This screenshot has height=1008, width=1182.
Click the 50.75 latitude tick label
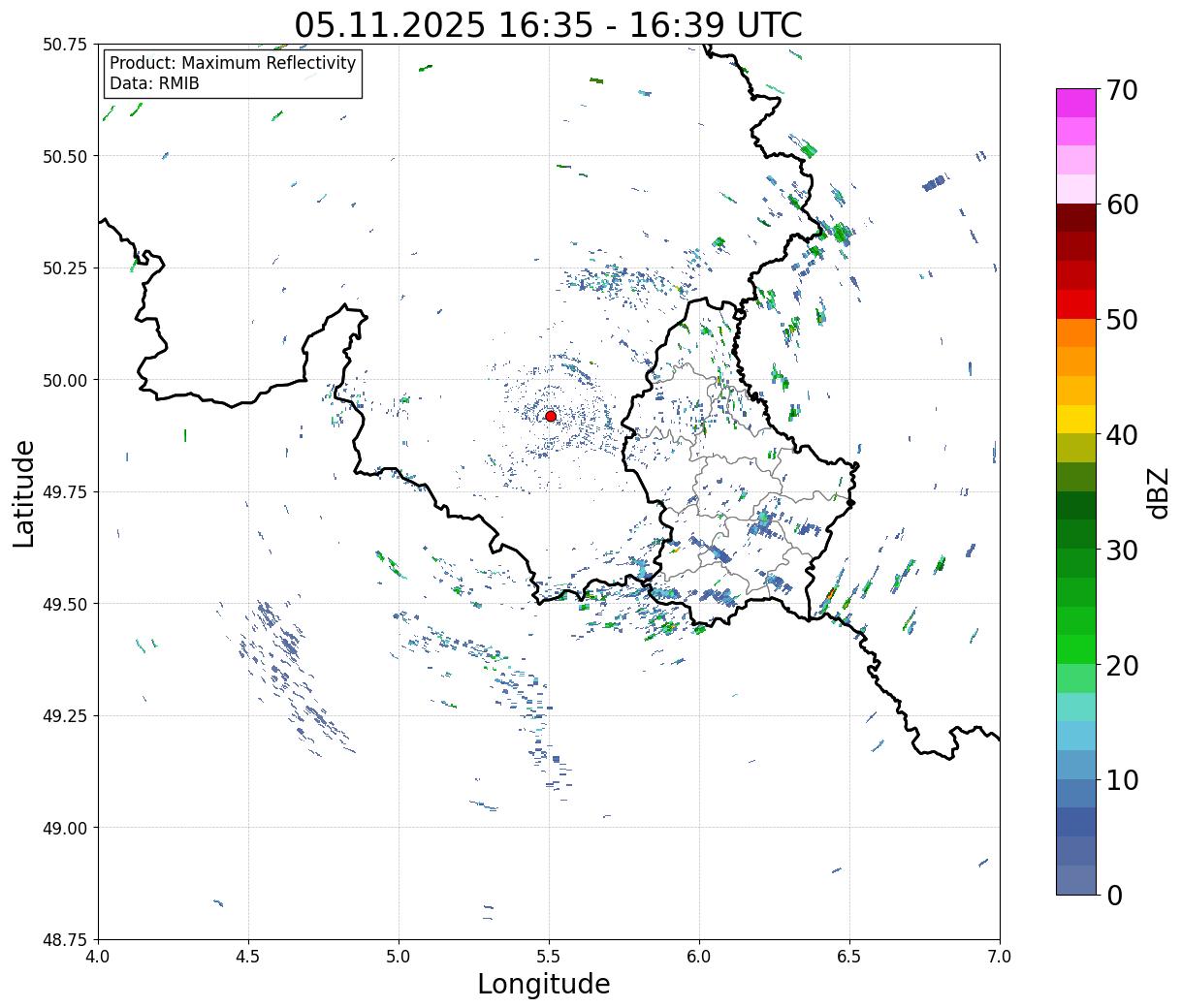tap(64, 45)
